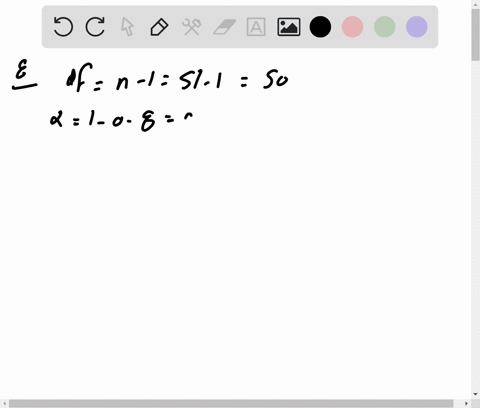The height and width of the screenshot is (408, 480).
Task: Select the pointer cursor tool
Action: (127, 27)
